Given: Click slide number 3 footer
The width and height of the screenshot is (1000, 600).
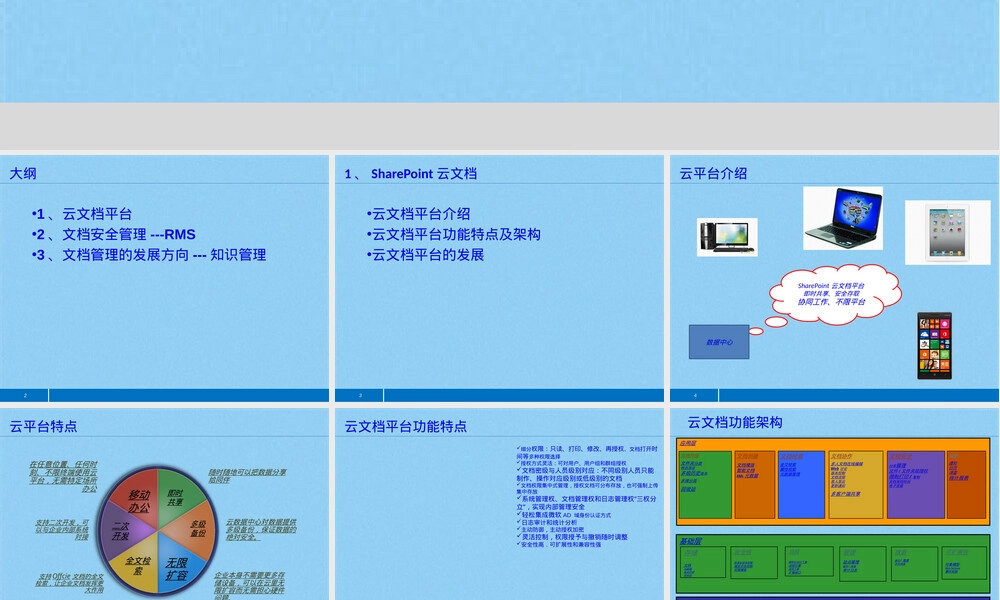Looking at the screenshot, I should click(x=360, y=395).
